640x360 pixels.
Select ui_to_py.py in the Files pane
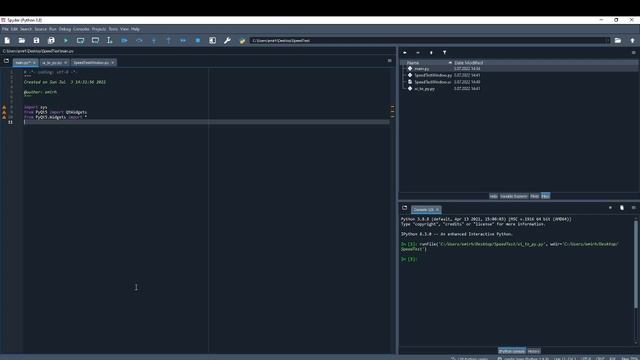pyautogui.click(x=424, y=89)
